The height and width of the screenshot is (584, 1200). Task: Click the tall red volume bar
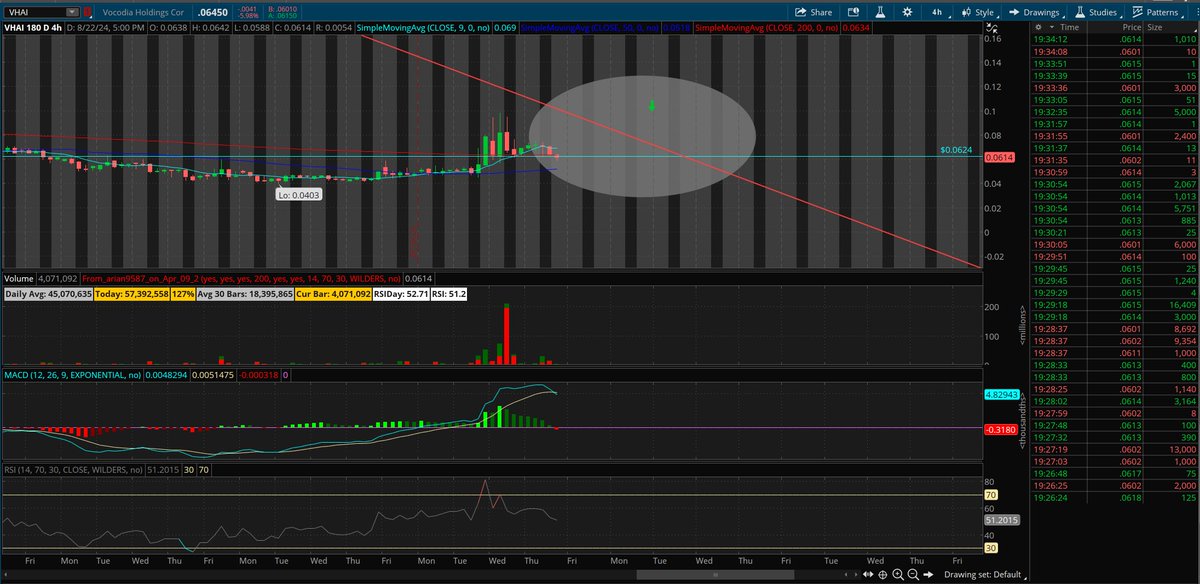pos(506,332)
